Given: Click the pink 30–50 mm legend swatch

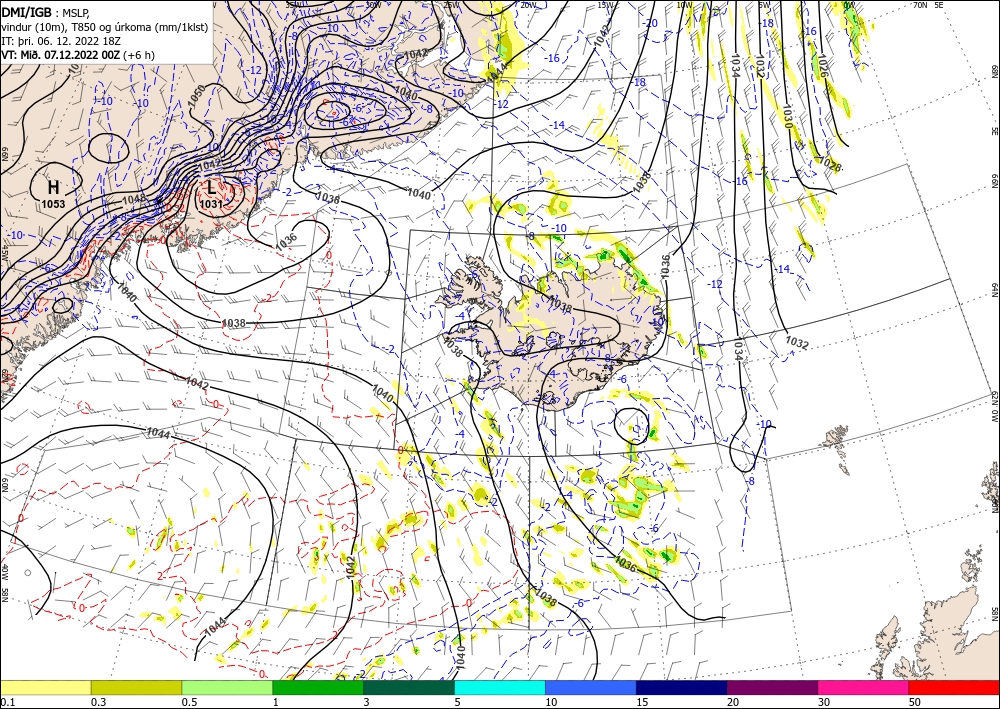Looking at the screenshot, I should [864, 687].
